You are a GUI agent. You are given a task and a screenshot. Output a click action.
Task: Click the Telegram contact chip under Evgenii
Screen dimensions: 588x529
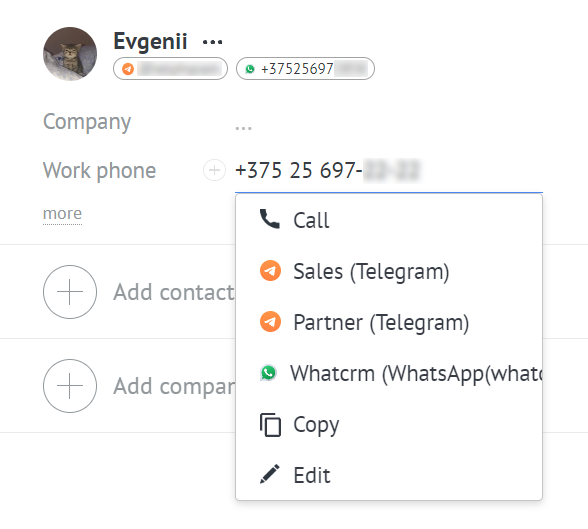(x=170, y=69)
